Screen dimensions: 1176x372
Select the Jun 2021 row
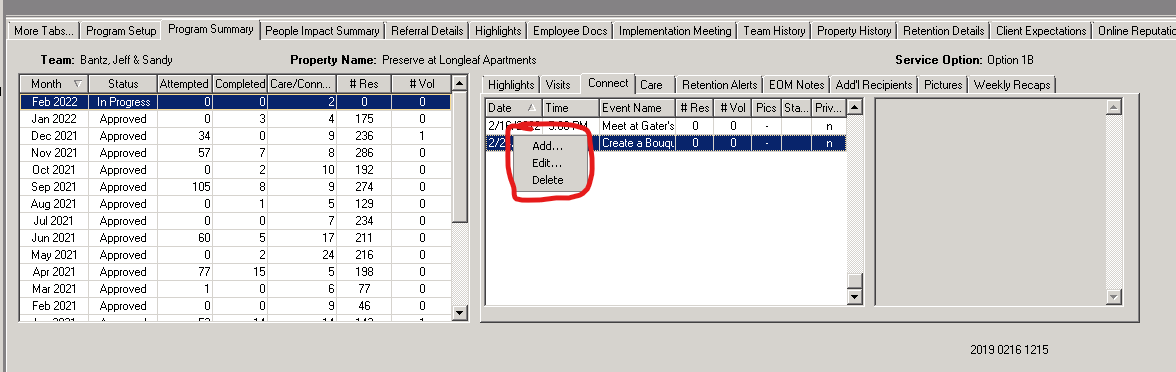[x=236, y=238]
